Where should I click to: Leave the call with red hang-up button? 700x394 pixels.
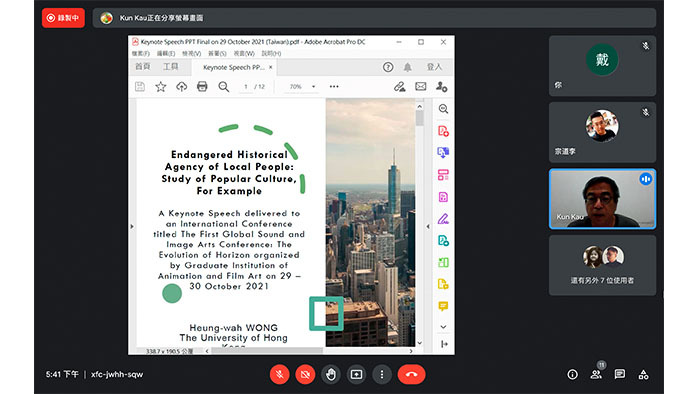coord(412,374)
